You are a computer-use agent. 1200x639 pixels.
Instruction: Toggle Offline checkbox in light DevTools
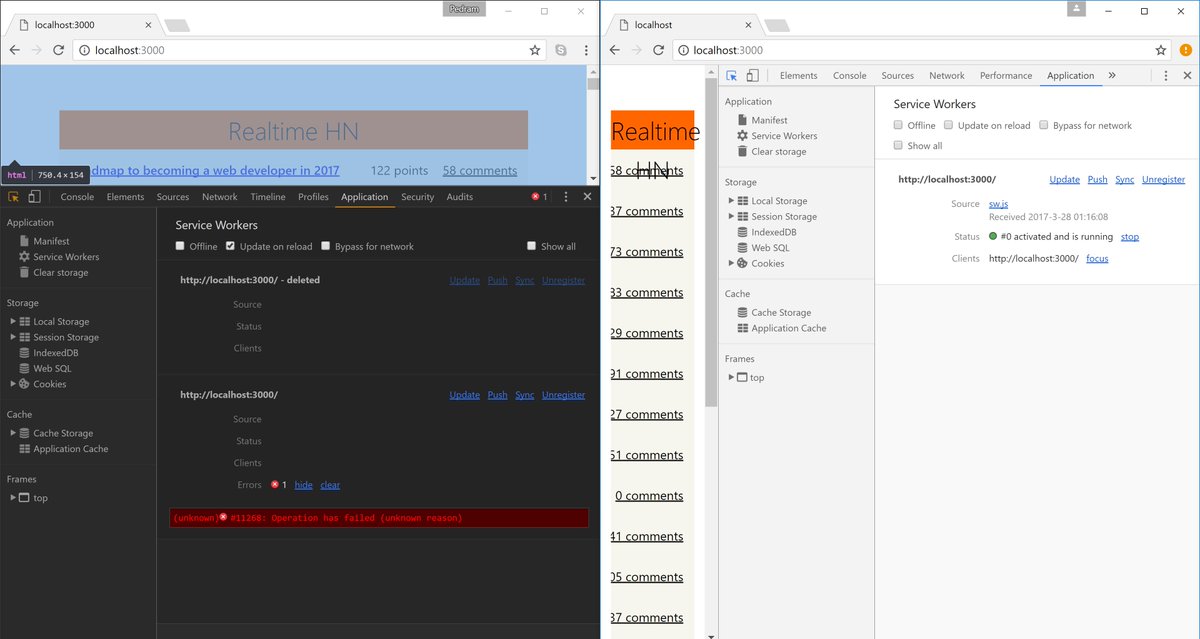tap(898, 125)
